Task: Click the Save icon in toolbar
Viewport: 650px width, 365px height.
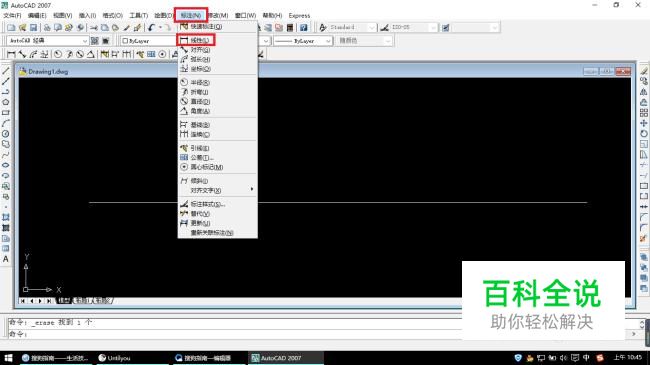Action: 33,28
